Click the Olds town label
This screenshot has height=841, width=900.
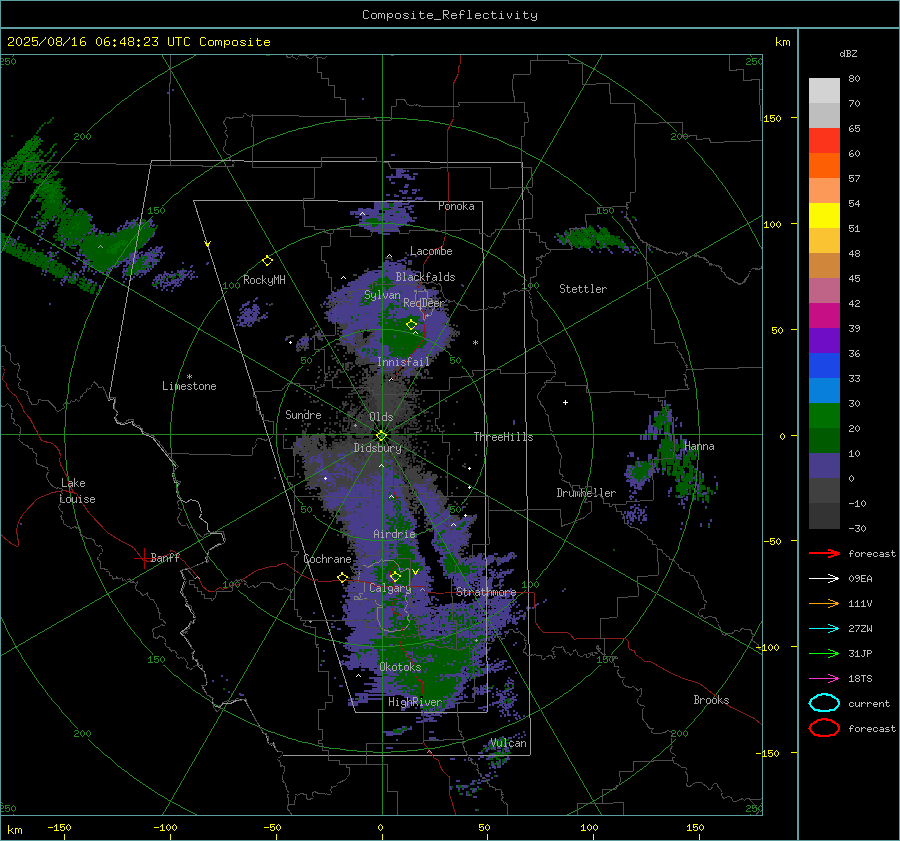[x=381, y=417]
